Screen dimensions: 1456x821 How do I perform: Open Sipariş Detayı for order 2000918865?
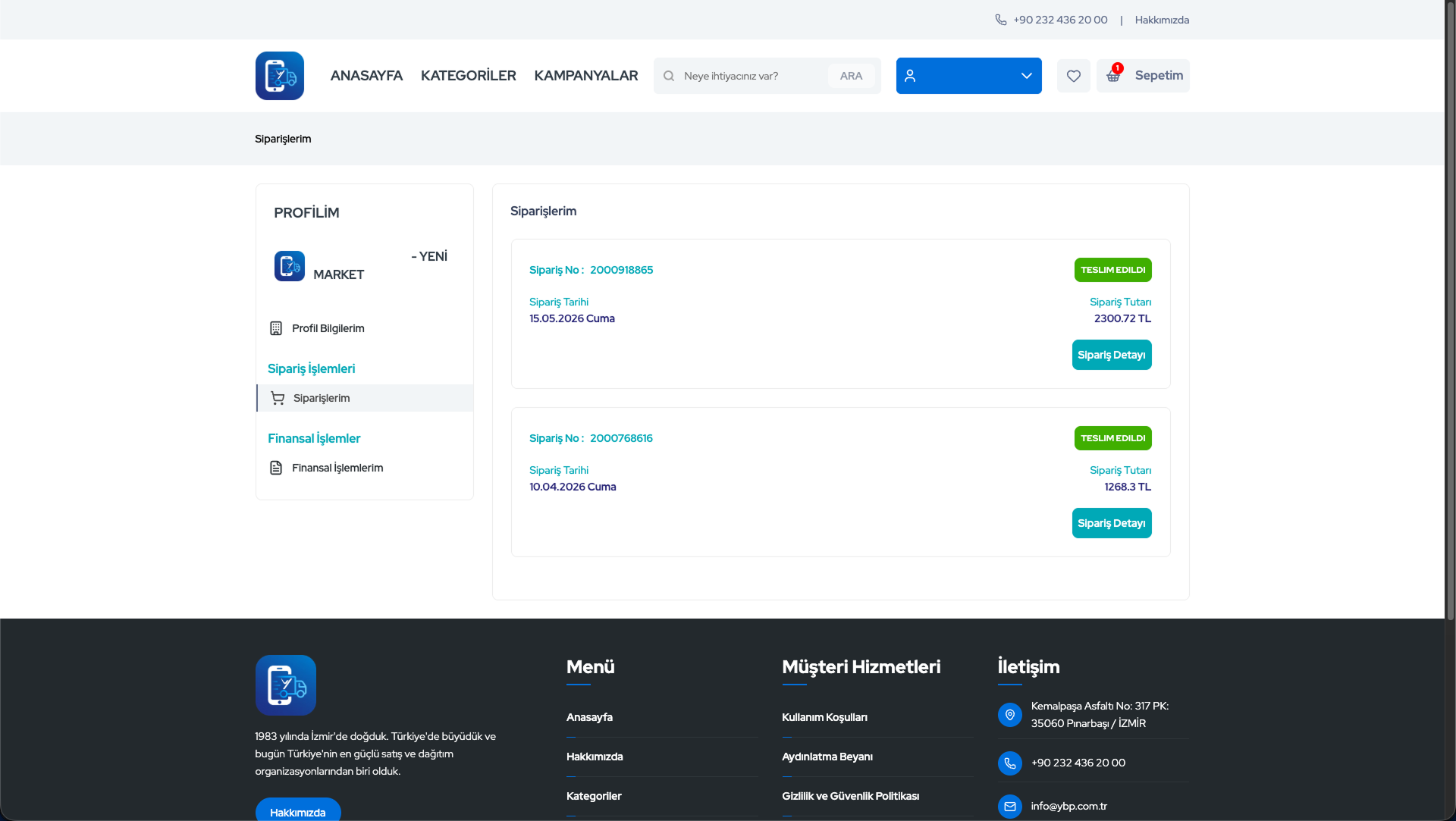[x=1112, y=355]
